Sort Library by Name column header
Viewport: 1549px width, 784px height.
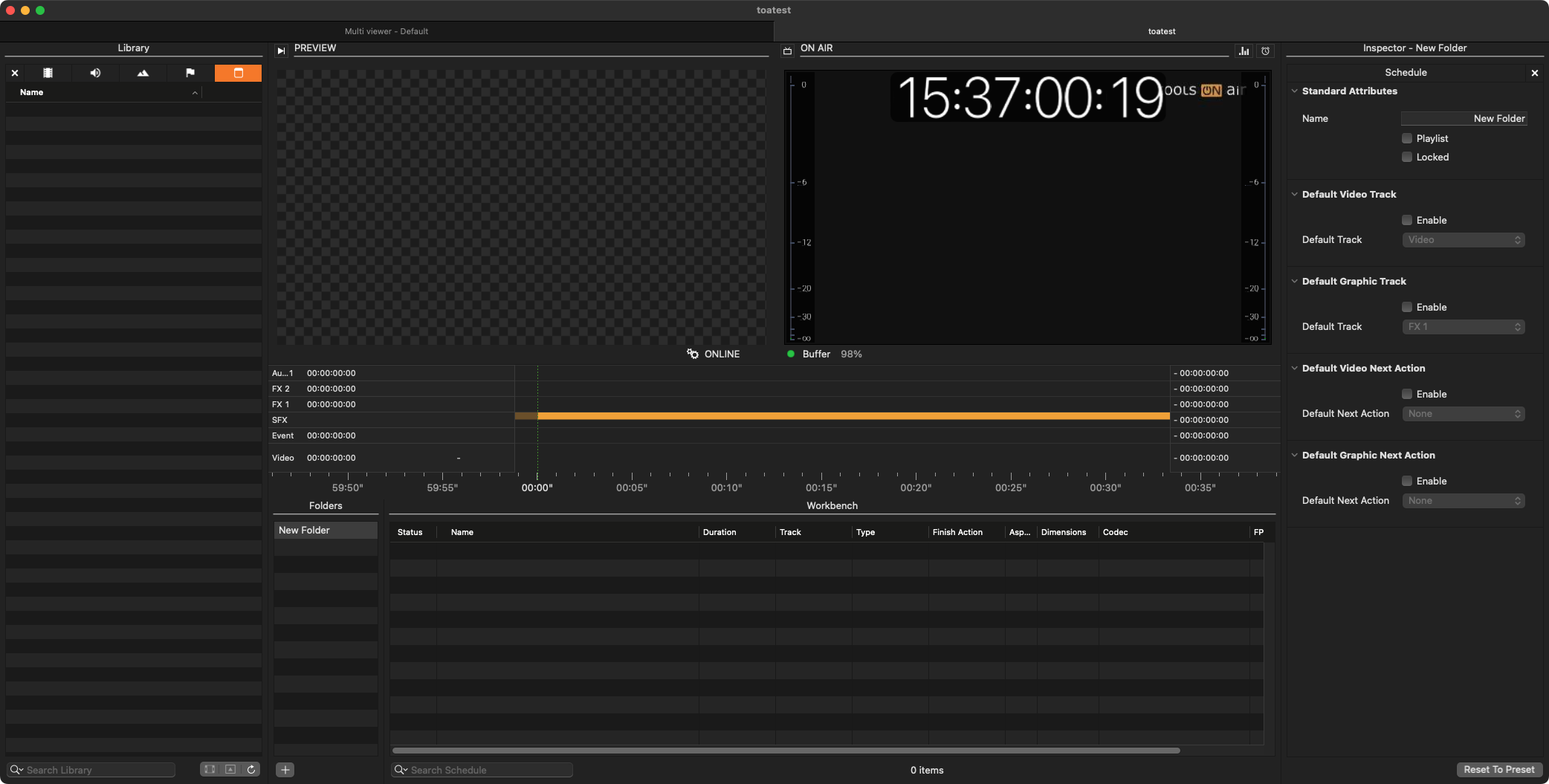(104, 92)
